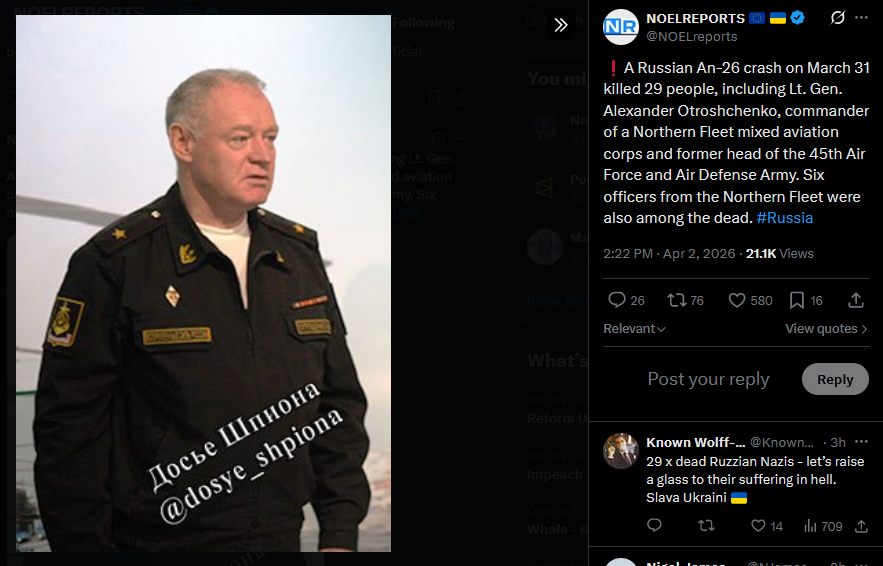
Task: Click the grey Reply button
Action: (x=835, y=379)
